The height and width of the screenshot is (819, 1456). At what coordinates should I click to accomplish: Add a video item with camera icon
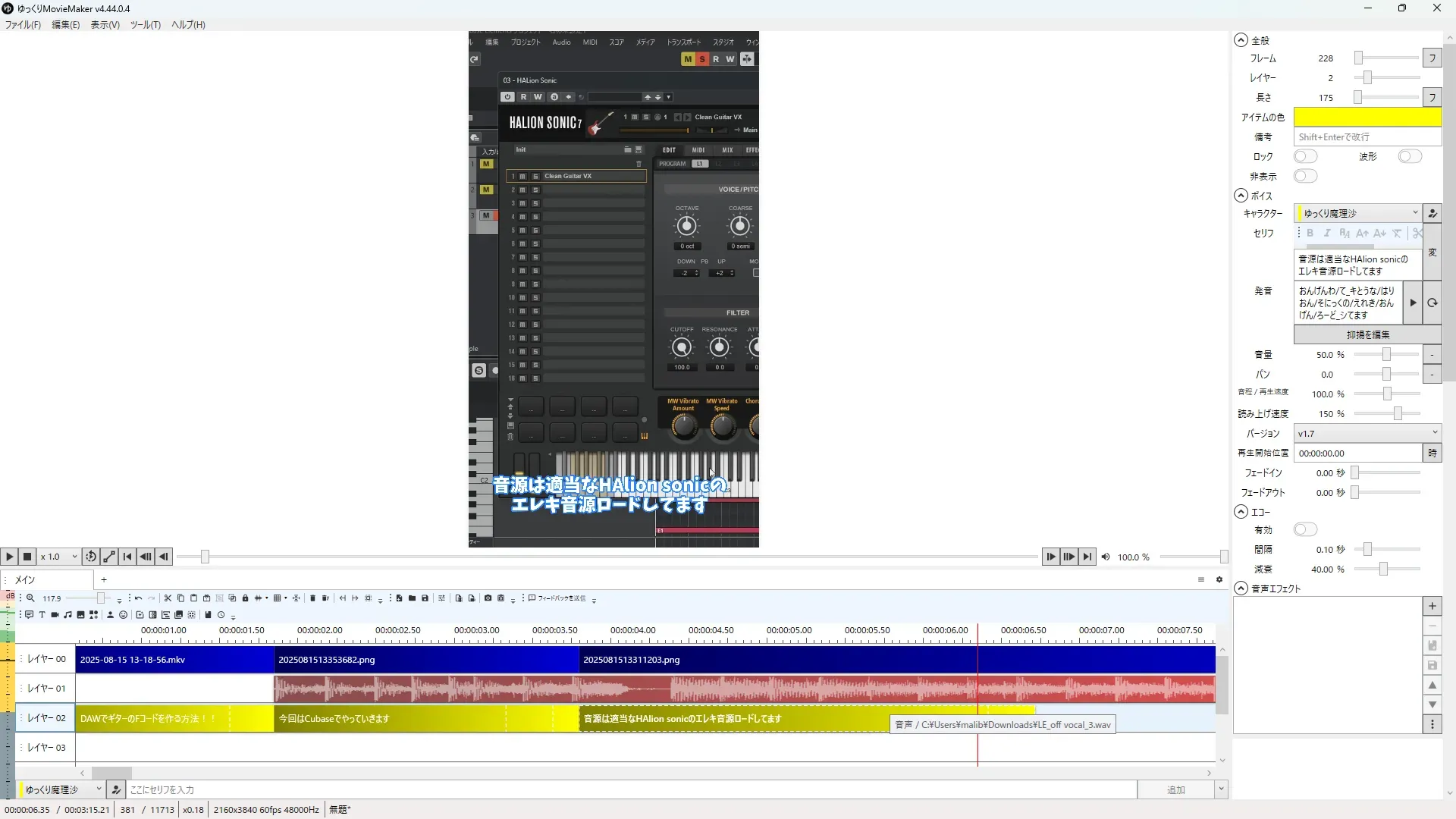[x=55, y=615]
